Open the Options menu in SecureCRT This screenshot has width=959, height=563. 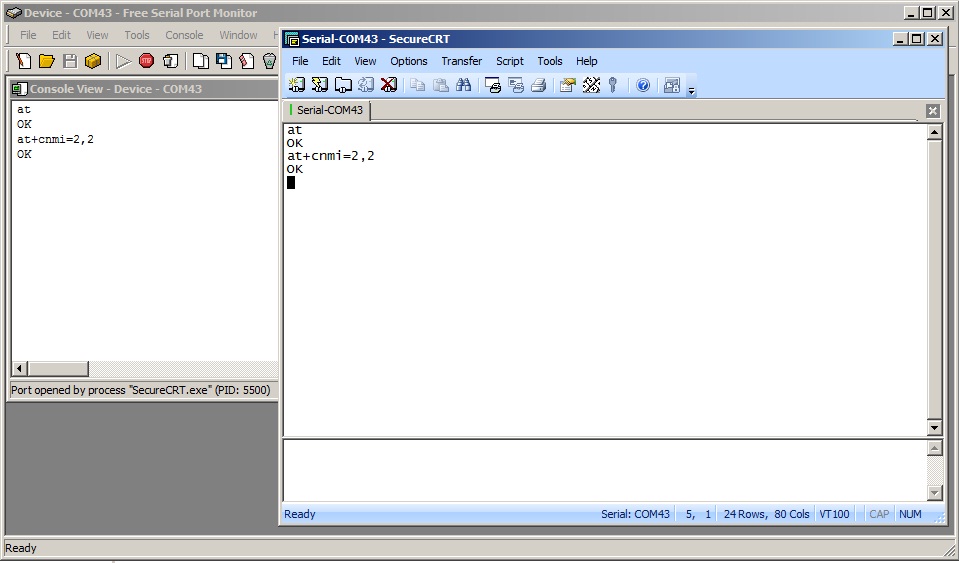409,61
